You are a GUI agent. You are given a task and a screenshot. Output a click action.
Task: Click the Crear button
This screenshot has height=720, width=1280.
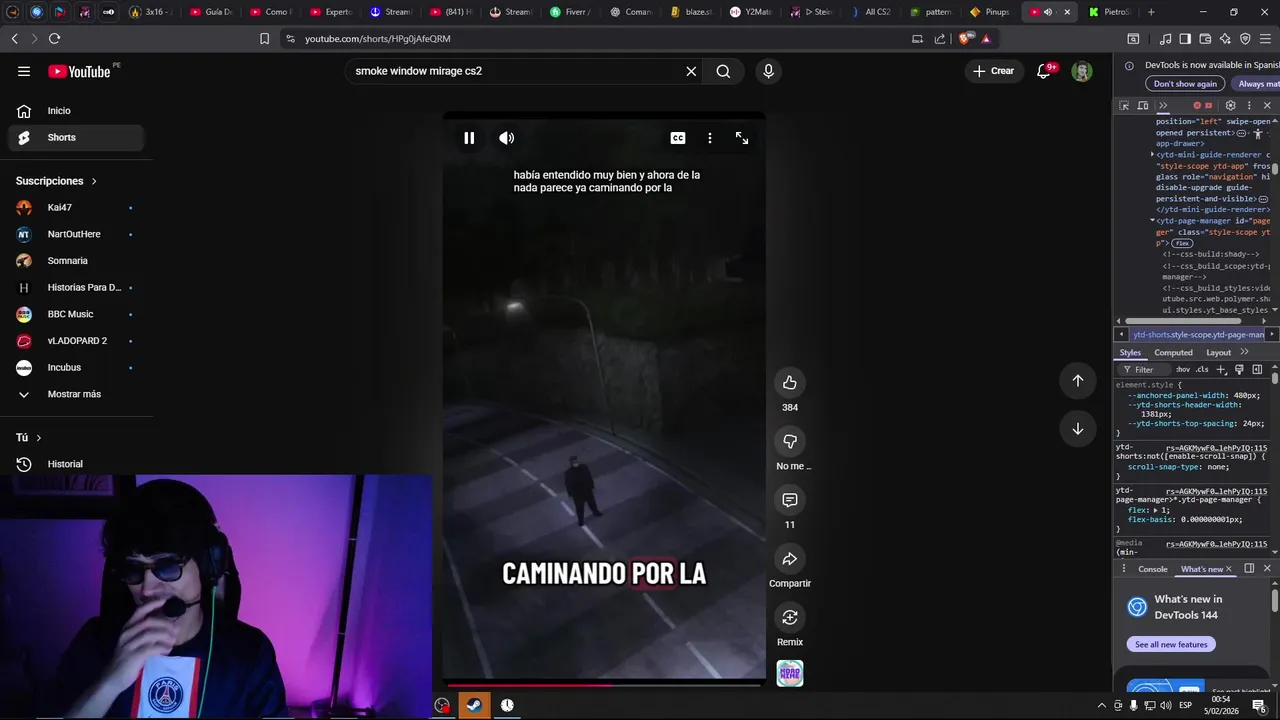(994, 71)
